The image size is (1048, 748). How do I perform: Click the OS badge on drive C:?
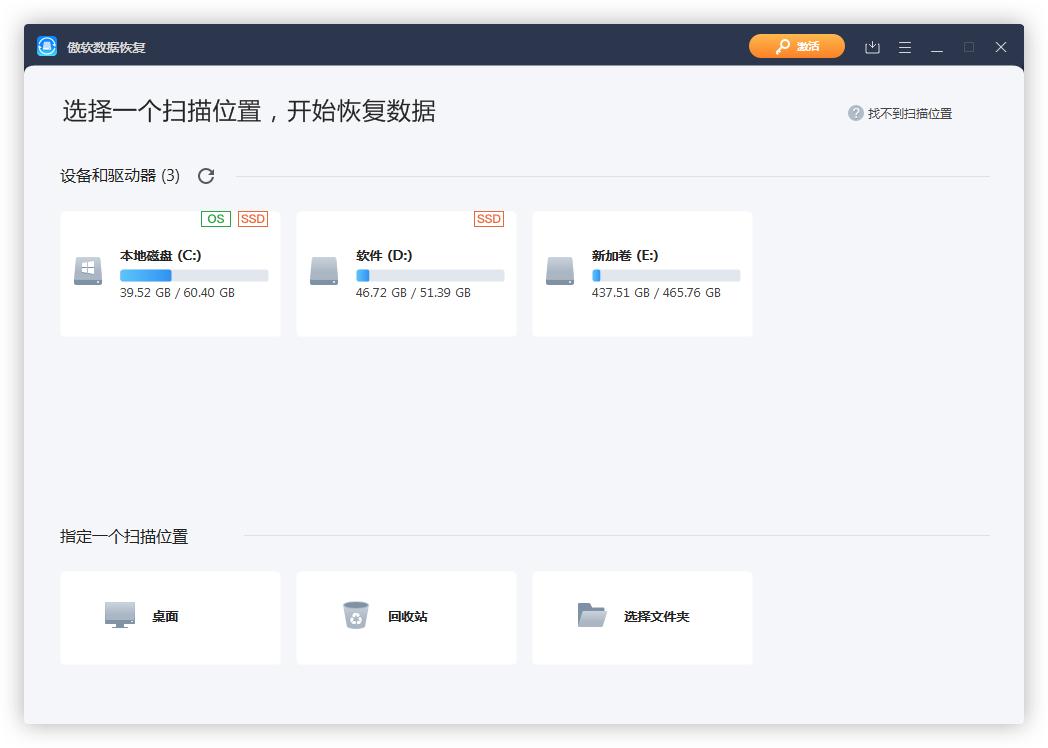point(215,218)
